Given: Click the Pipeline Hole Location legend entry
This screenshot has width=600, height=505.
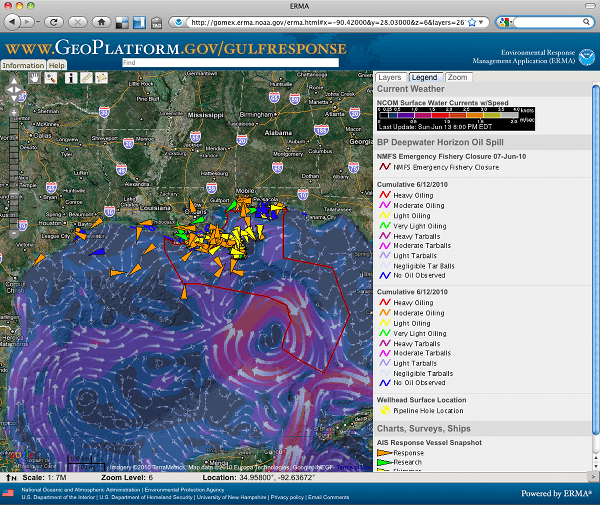Looking at the screenshot, I should [x=422, y=411].
